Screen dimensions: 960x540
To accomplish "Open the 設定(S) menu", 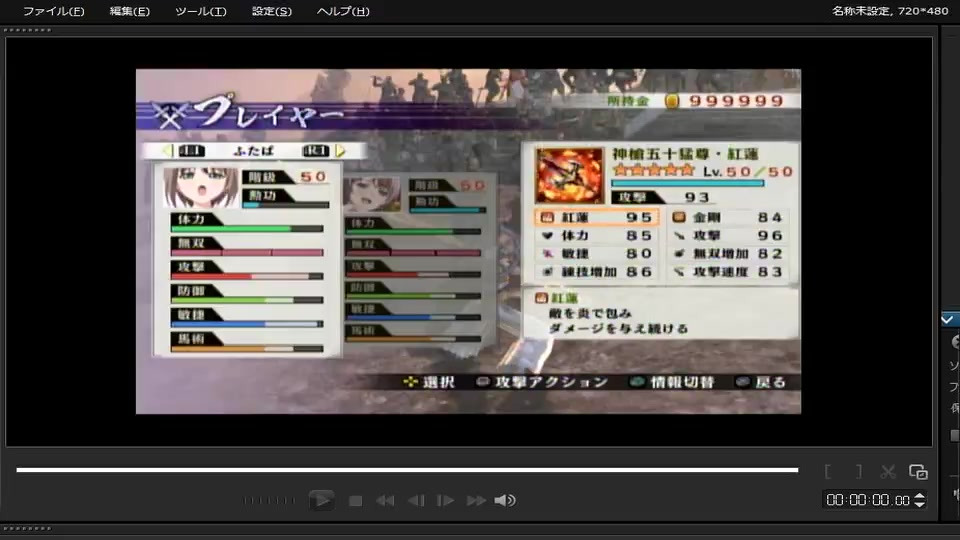I will tap(272, 11).
